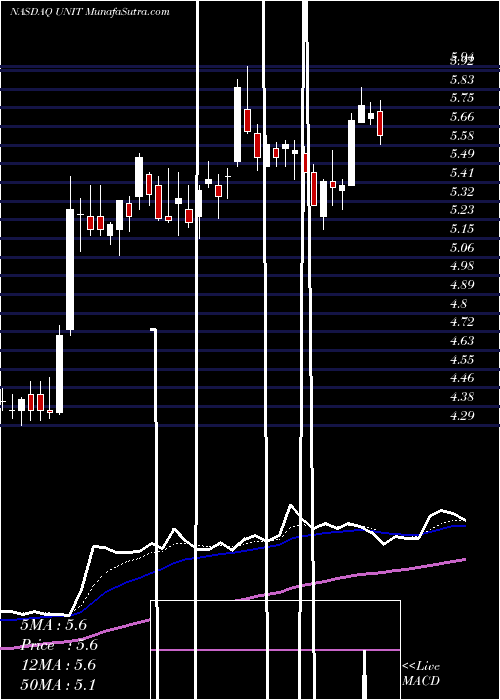Click the 5.15 price axis label
Screen dimensions: 500x700
[462, 229]
